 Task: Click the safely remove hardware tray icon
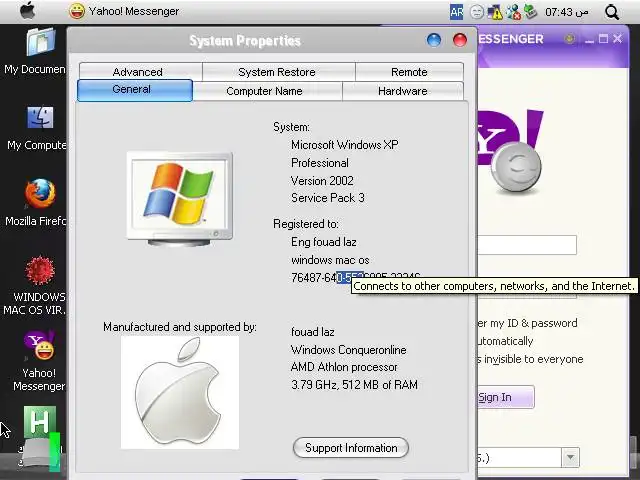530,11
